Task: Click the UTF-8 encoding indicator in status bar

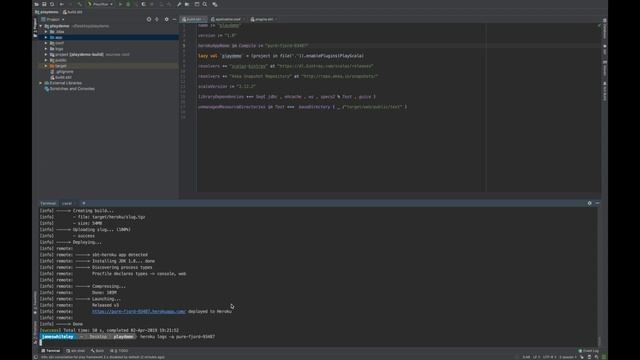Action: (549, 357)
